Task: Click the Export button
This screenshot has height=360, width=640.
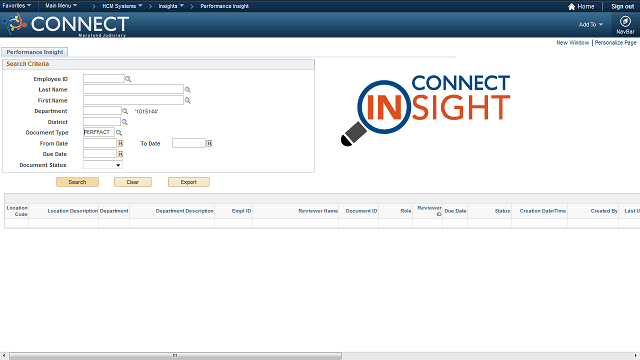Action: (189, 182)
